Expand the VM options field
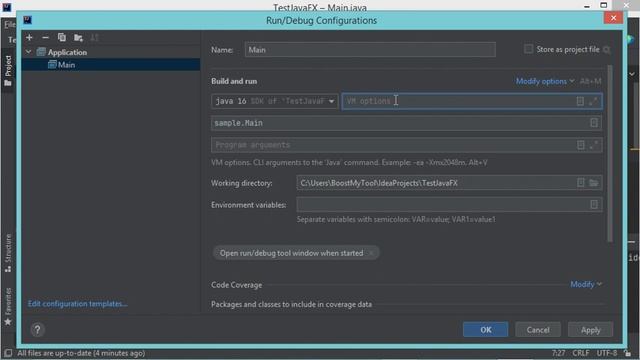640x360 pixels. pos(593,101)
